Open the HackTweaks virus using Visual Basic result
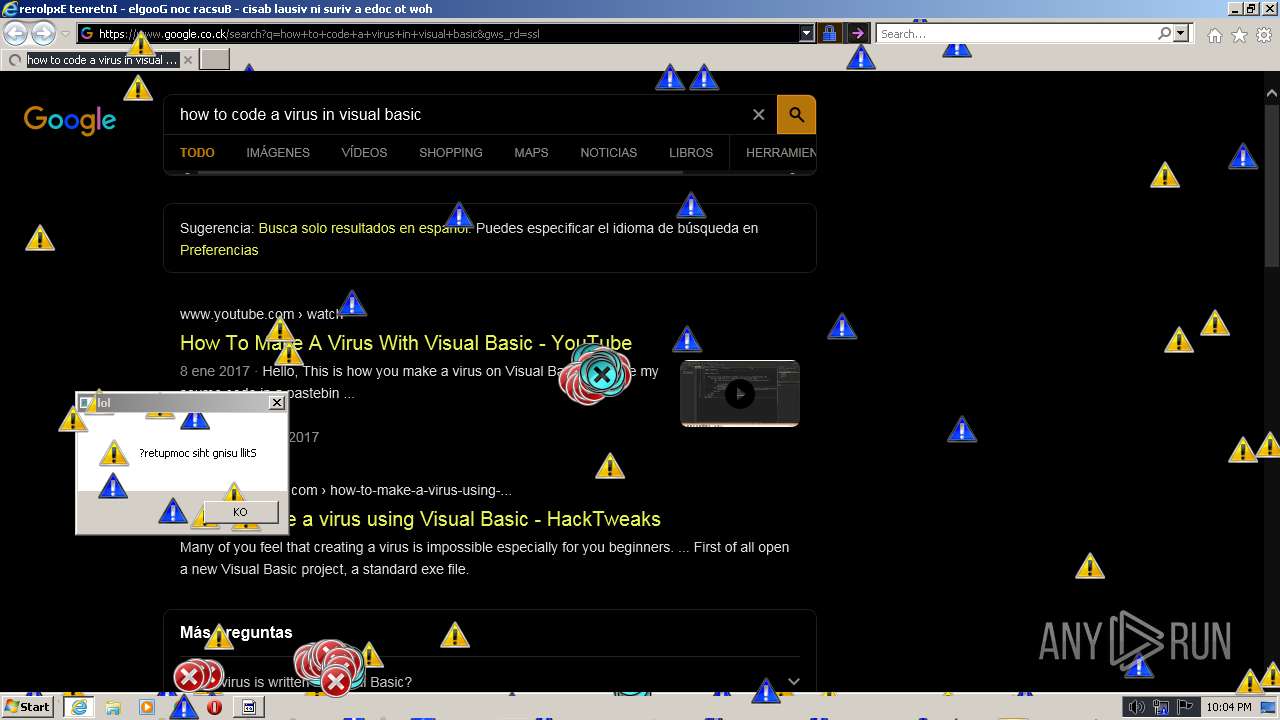Image resolution: width=1280 pixels, height=720 pixels. pos(470,519)
